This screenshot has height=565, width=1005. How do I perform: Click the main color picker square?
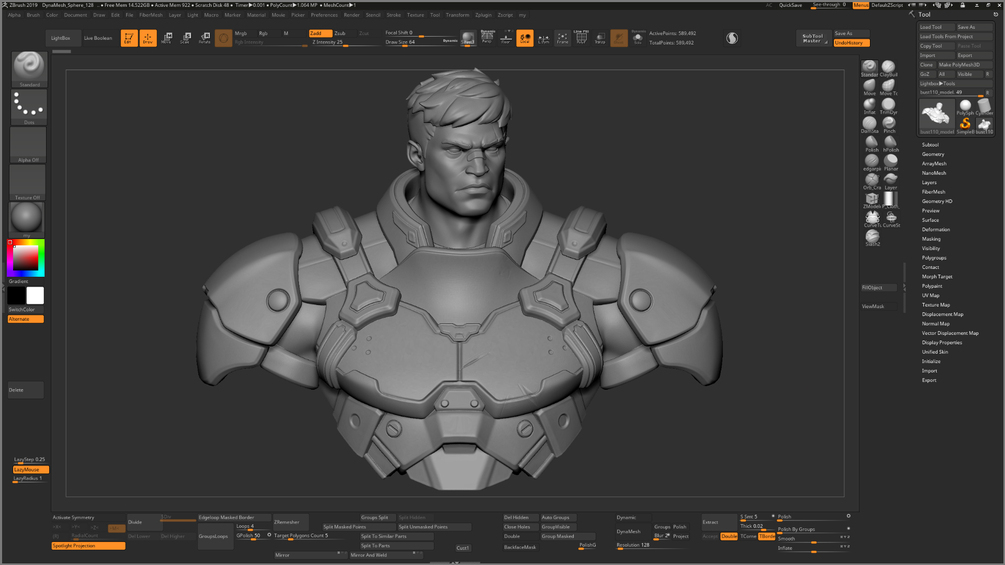tap(26, 258)
